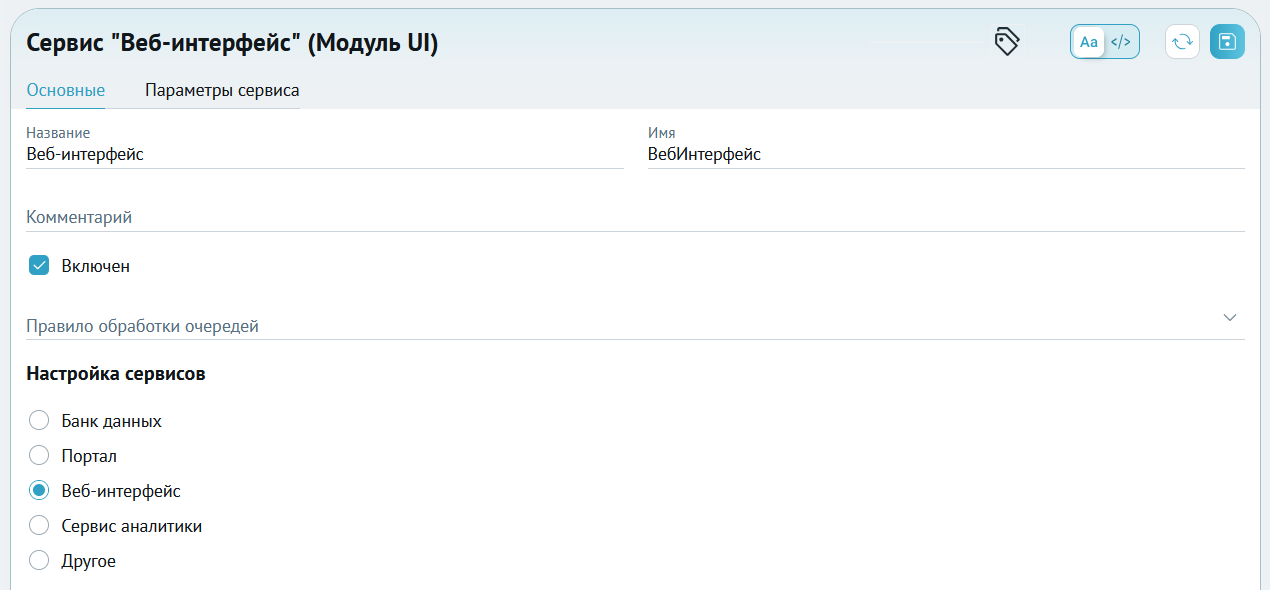This screenshot has width=1270, height=590.
Task: Open the Основные tab
Action: click(x=66, y=90)
